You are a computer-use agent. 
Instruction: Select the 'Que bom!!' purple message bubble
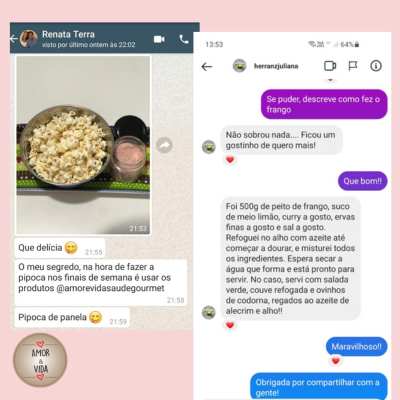click(363, 181)
